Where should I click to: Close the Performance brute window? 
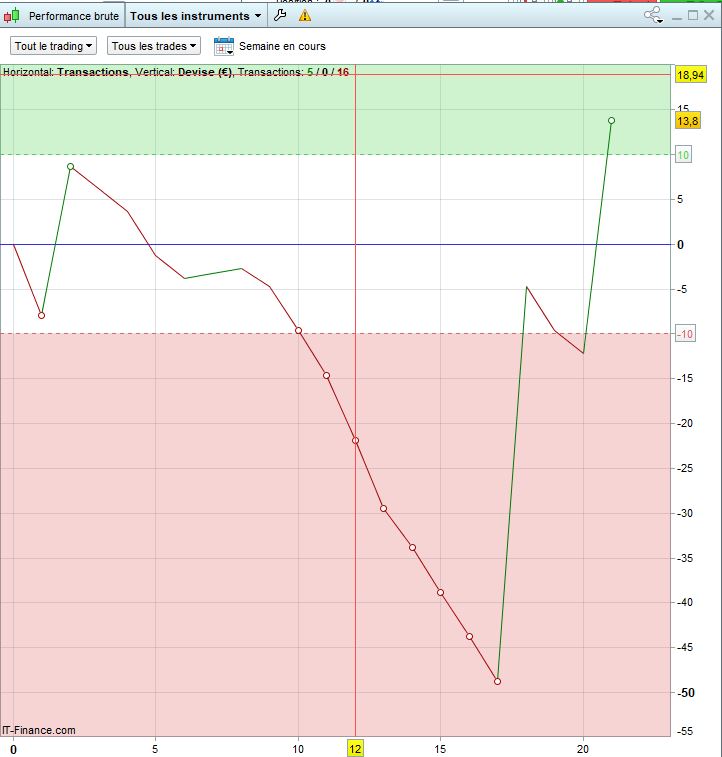point(708,15)
